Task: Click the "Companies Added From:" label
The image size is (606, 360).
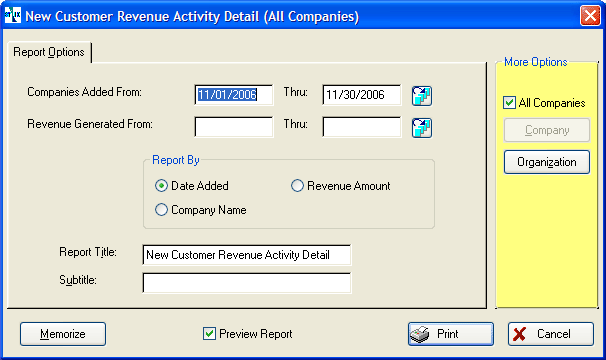Action: tap(84, 92)
